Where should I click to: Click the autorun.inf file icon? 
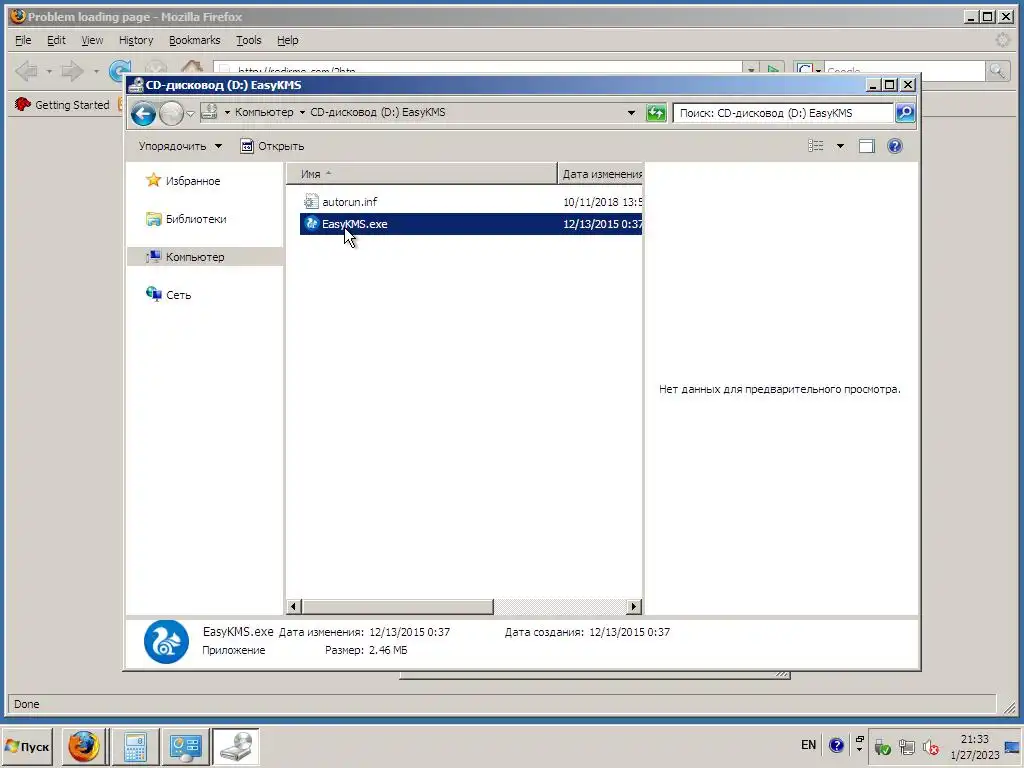[x=311, y=202]
